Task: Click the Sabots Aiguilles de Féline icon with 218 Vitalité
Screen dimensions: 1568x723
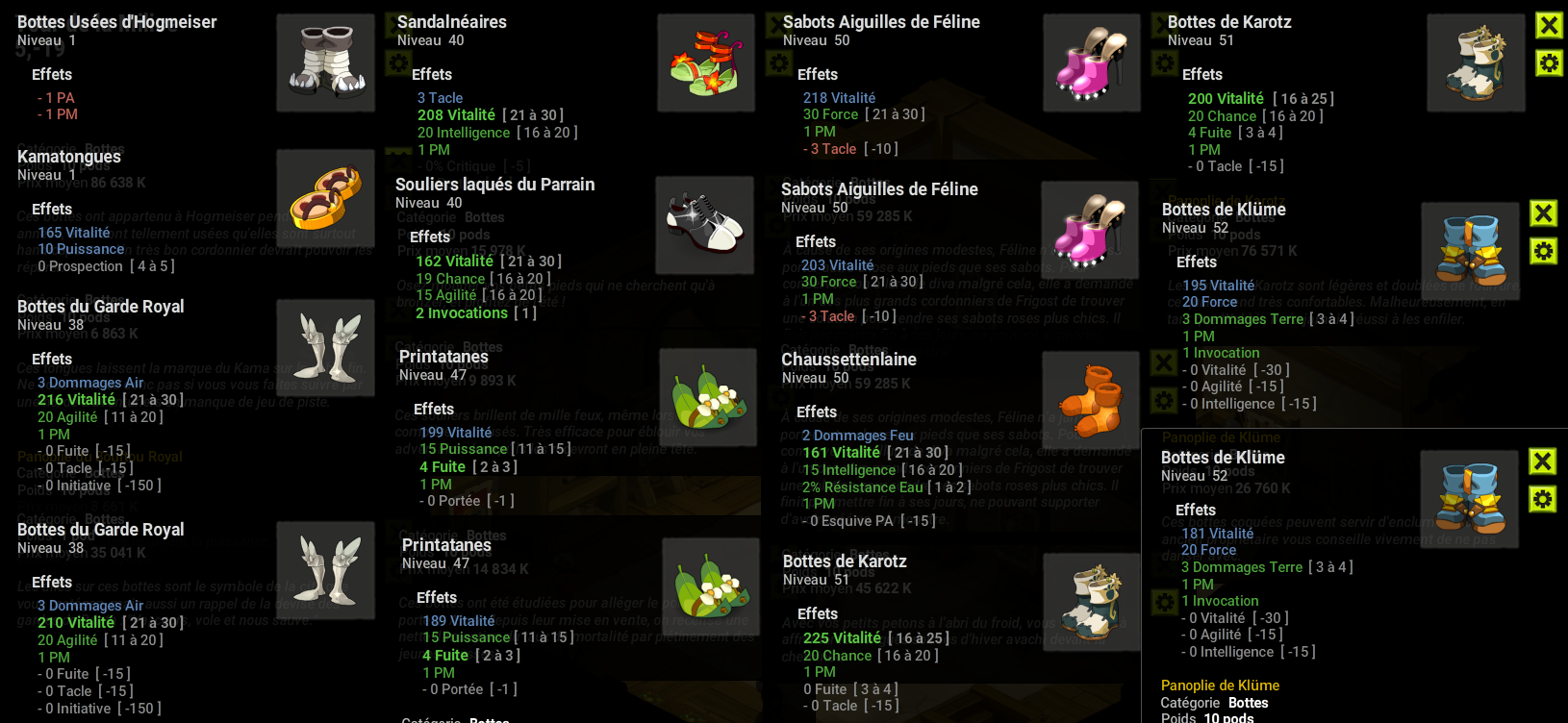Action: (1092, 62)
